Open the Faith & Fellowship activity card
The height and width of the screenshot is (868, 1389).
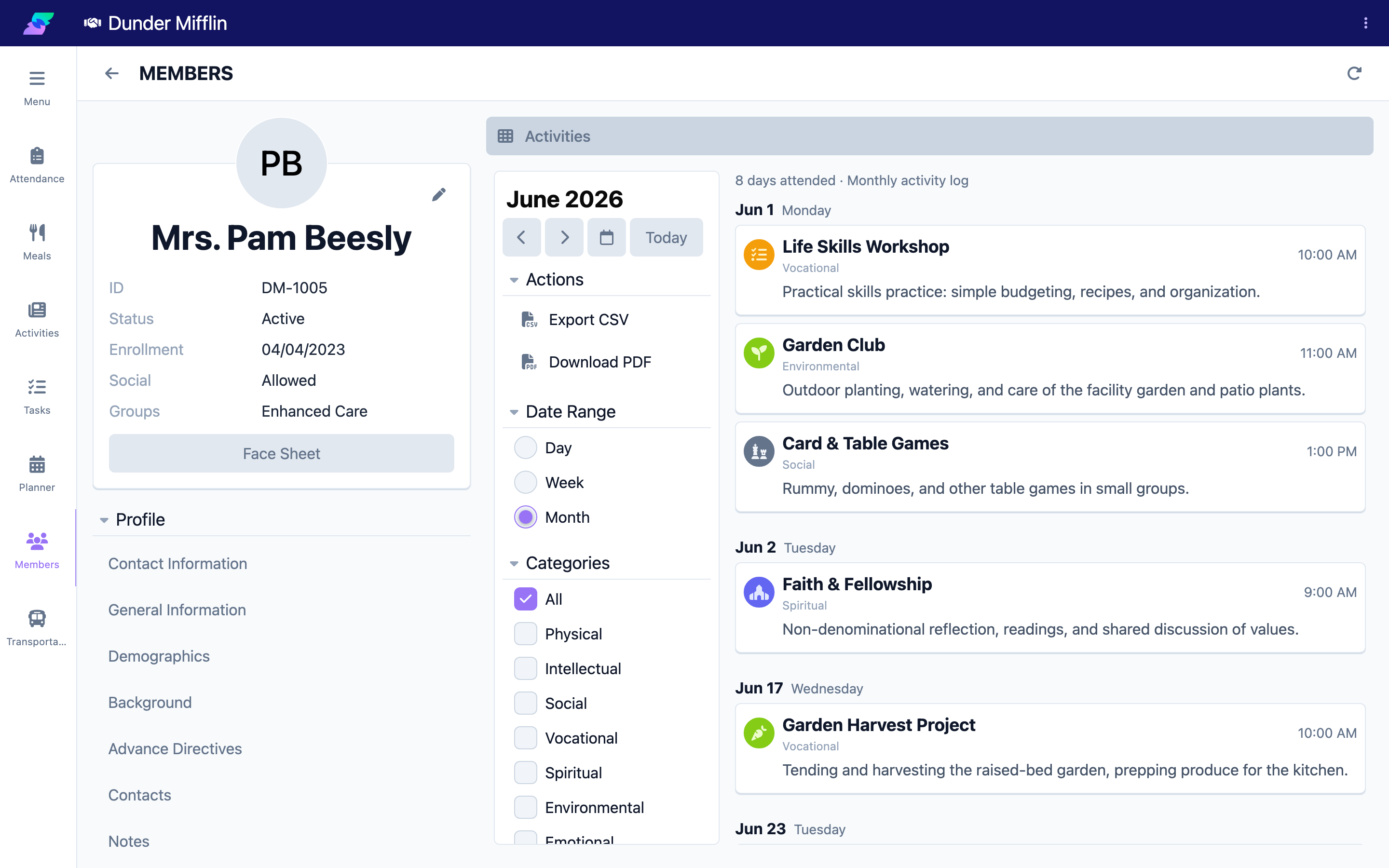coord(1050,608)
